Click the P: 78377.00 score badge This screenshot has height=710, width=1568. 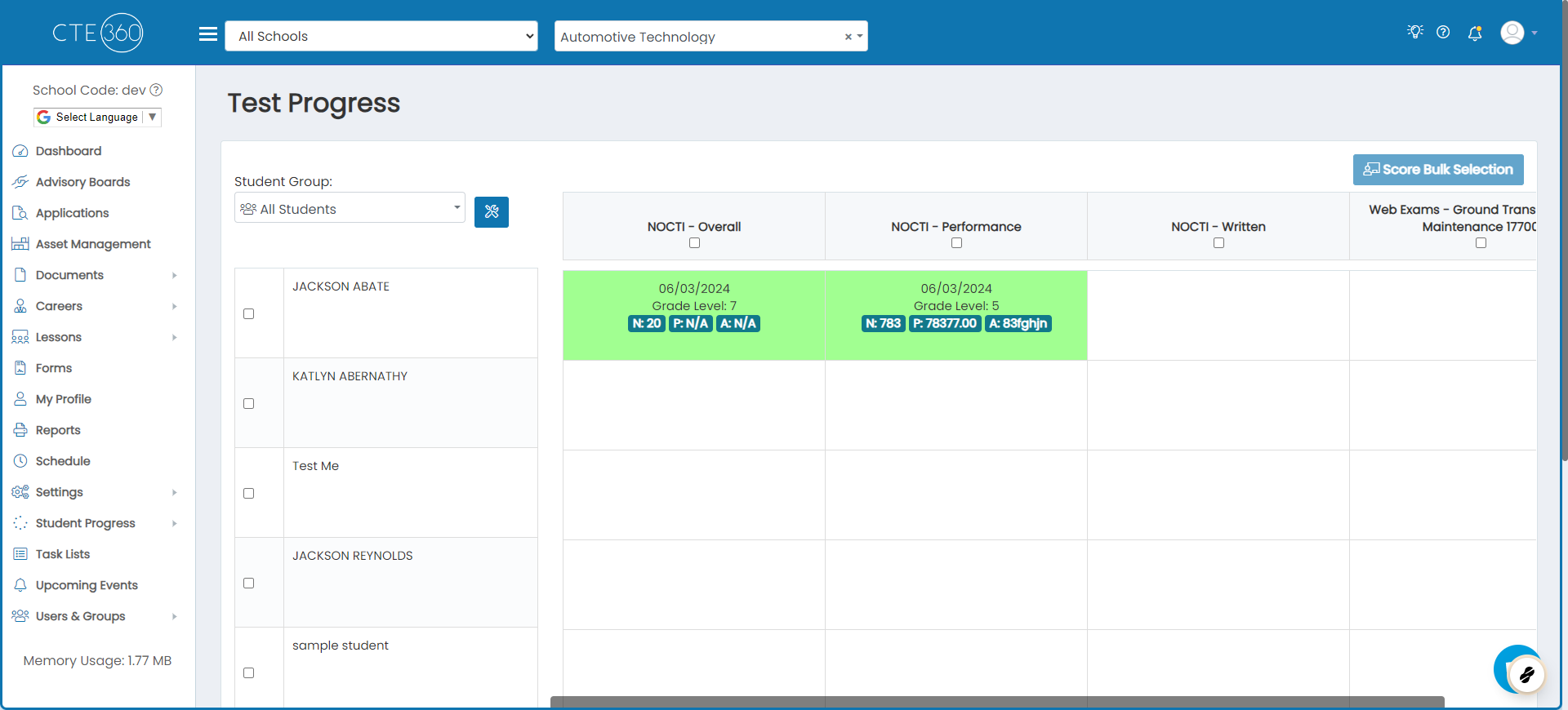tap(945, 324)
